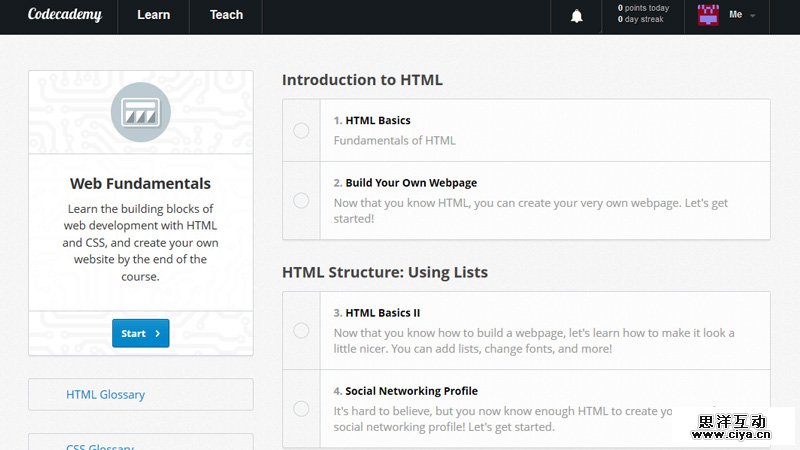Open the notifications bell icon

click(577, 16)
